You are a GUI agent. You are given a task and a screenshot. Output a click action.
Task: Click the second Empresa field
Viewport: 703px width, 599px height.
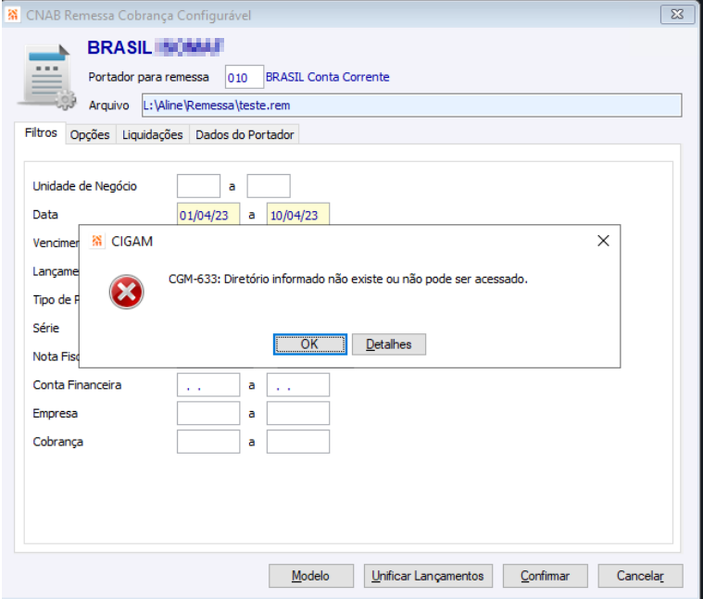[298, 413]
